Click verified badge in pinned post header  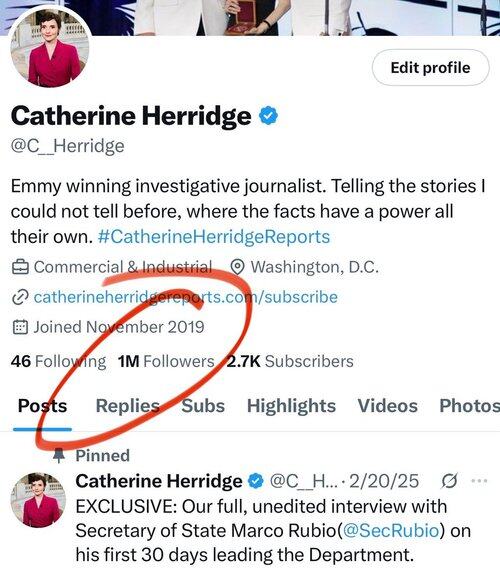pos(256,481)
